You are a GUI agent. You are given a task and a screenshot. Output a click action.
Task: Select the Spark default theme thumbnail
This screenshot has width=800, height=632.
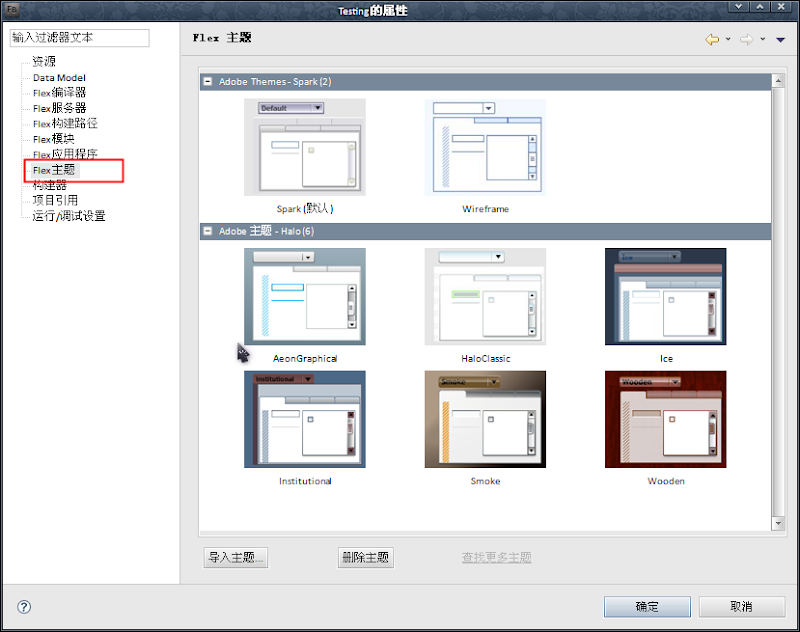tap(305, 147)
